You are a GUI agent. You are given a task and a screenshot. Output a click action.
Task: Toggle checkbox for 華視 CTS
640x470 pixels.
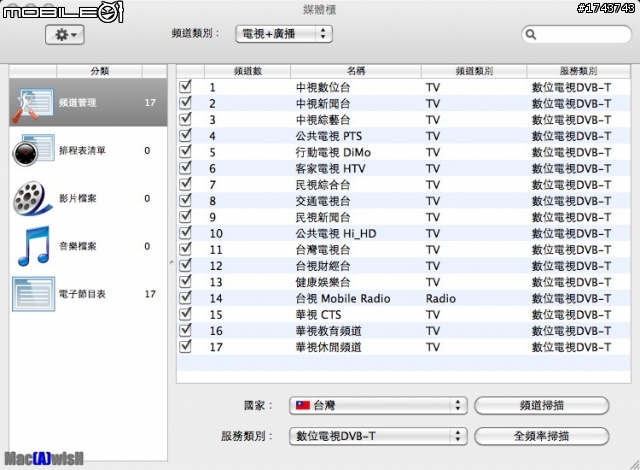(x=185, y=314)
